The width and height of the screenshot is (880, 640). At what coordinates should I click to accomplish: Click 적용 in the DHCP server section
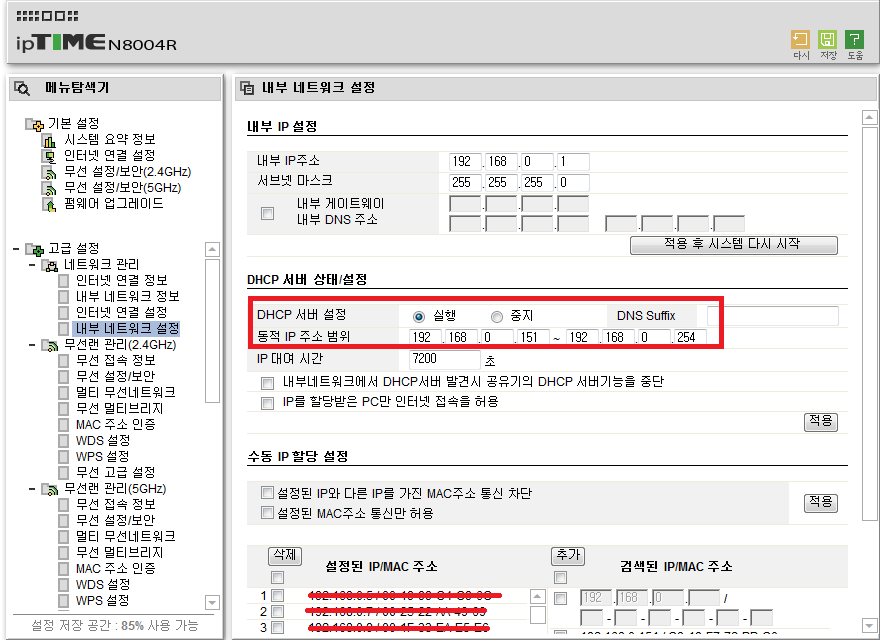pos(821,422)
